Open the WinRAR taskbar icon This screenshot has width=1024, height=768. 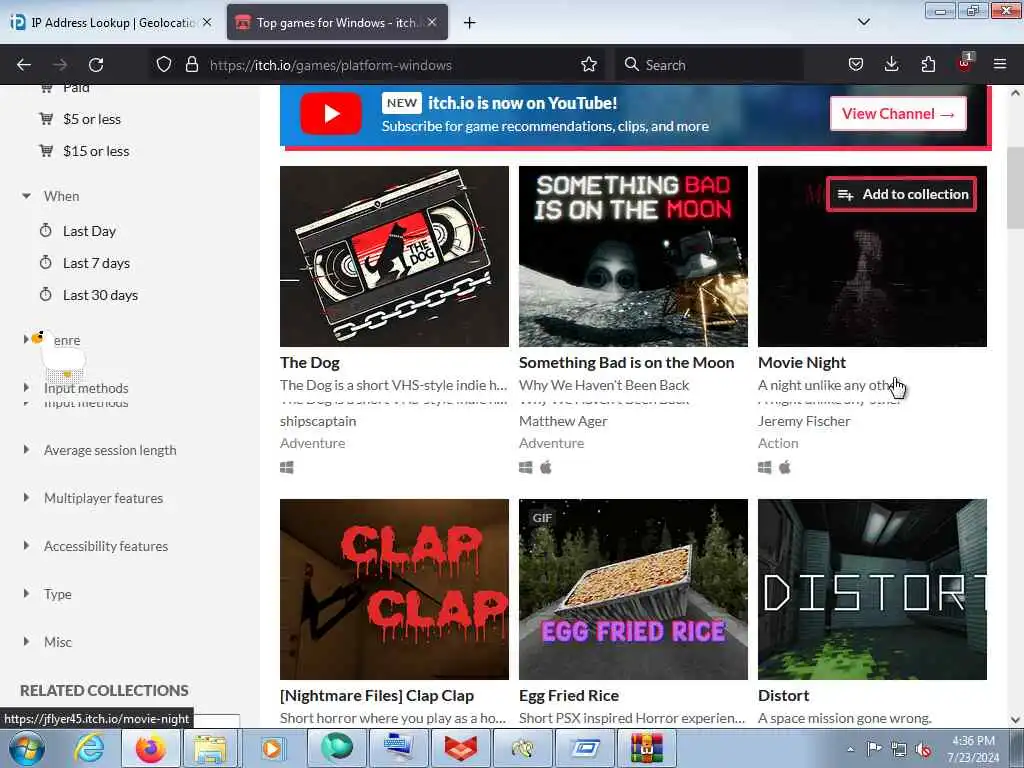647,749
